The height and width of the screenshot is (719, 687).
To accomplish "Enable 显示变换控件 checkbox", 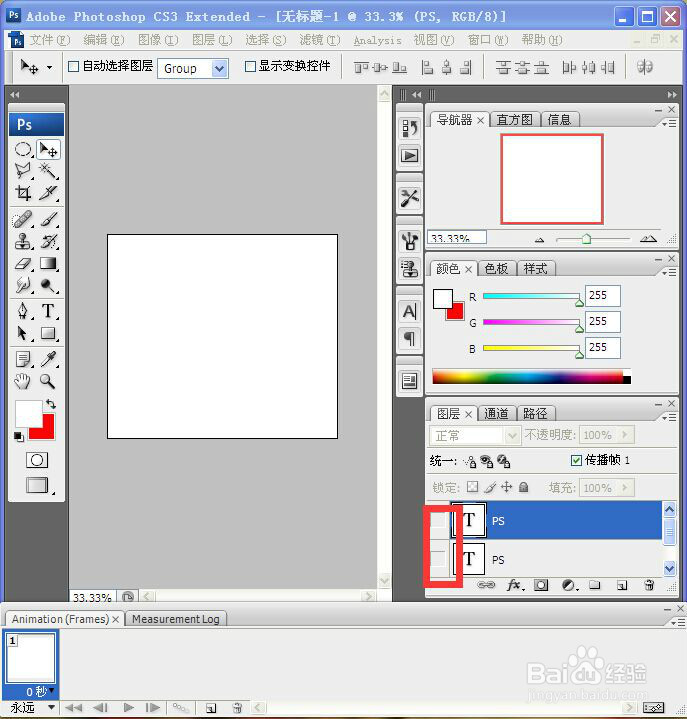I will [250, 66].
